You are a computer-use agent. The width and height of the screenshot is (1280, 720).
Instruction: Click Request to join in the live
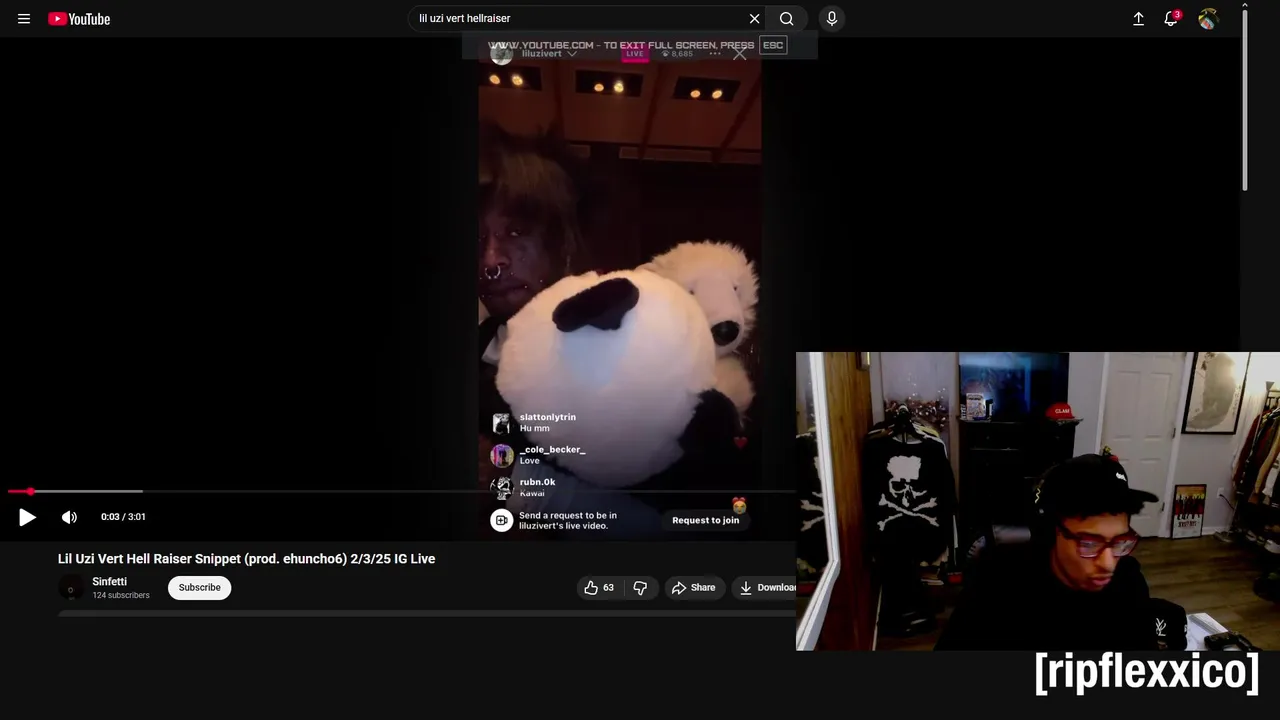(705, 520)
